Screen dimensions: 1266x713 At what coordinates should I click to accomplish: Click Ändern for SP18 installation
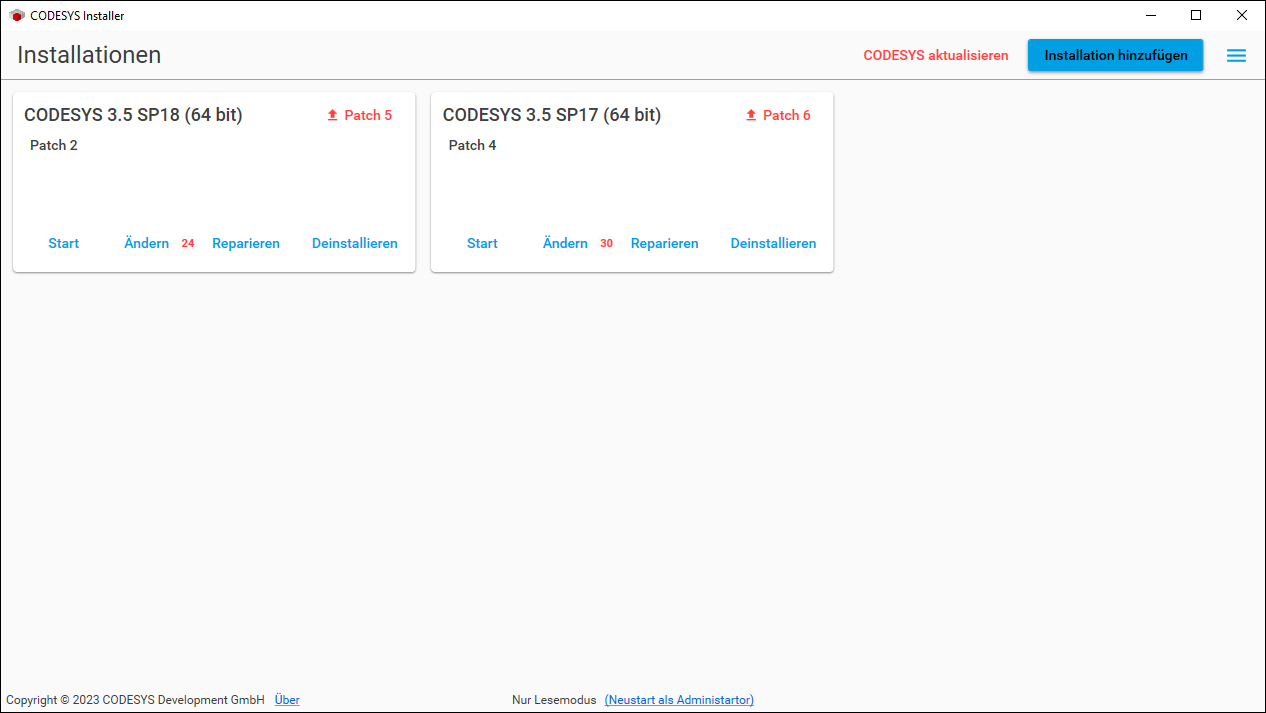146,243
